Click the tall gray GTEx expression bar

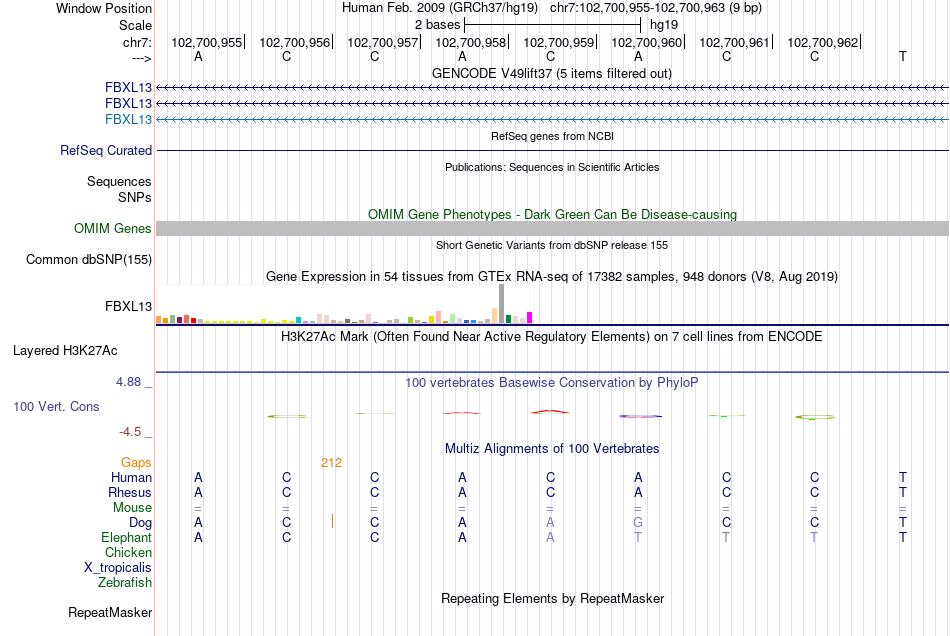[502, 303]
